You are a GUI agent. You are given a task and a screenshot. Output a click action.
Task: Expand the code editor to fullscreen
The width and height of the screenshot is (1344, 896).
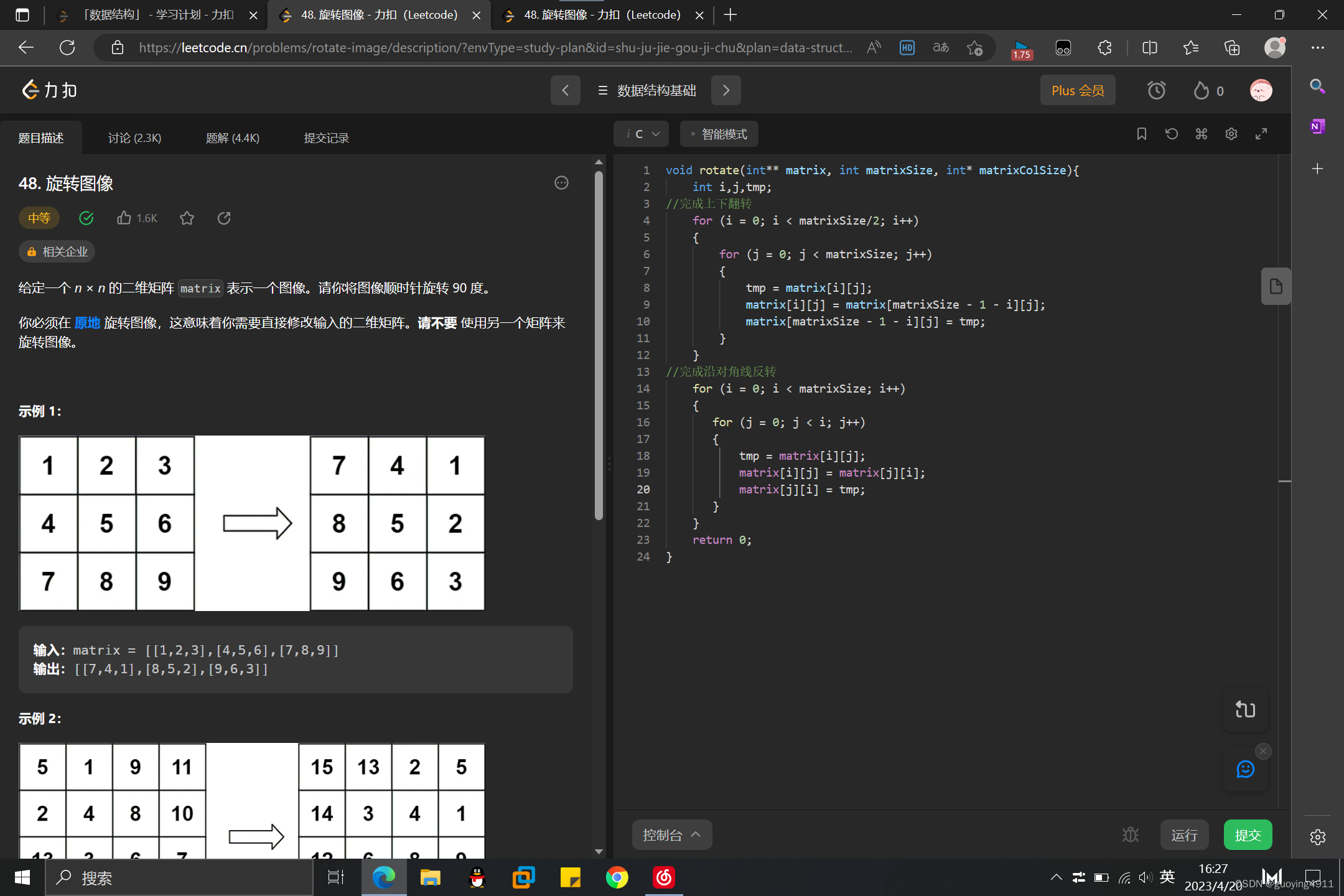[x=1261, y=134]
